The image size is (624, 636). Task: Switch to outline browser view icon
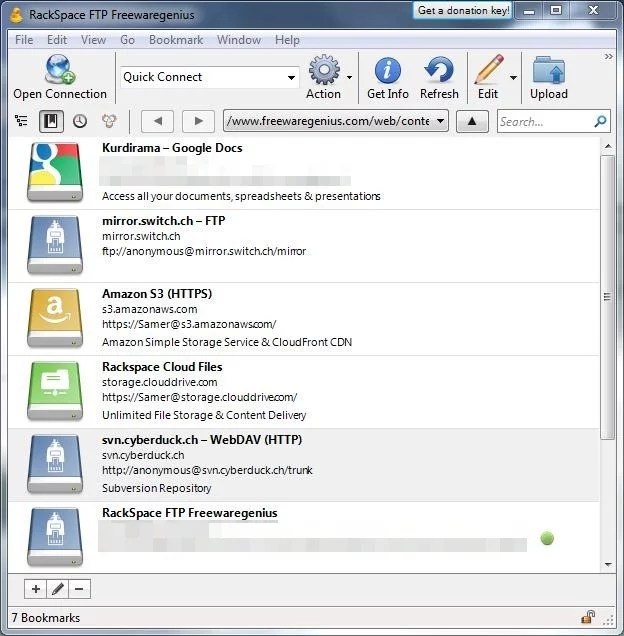coord(21,121)
